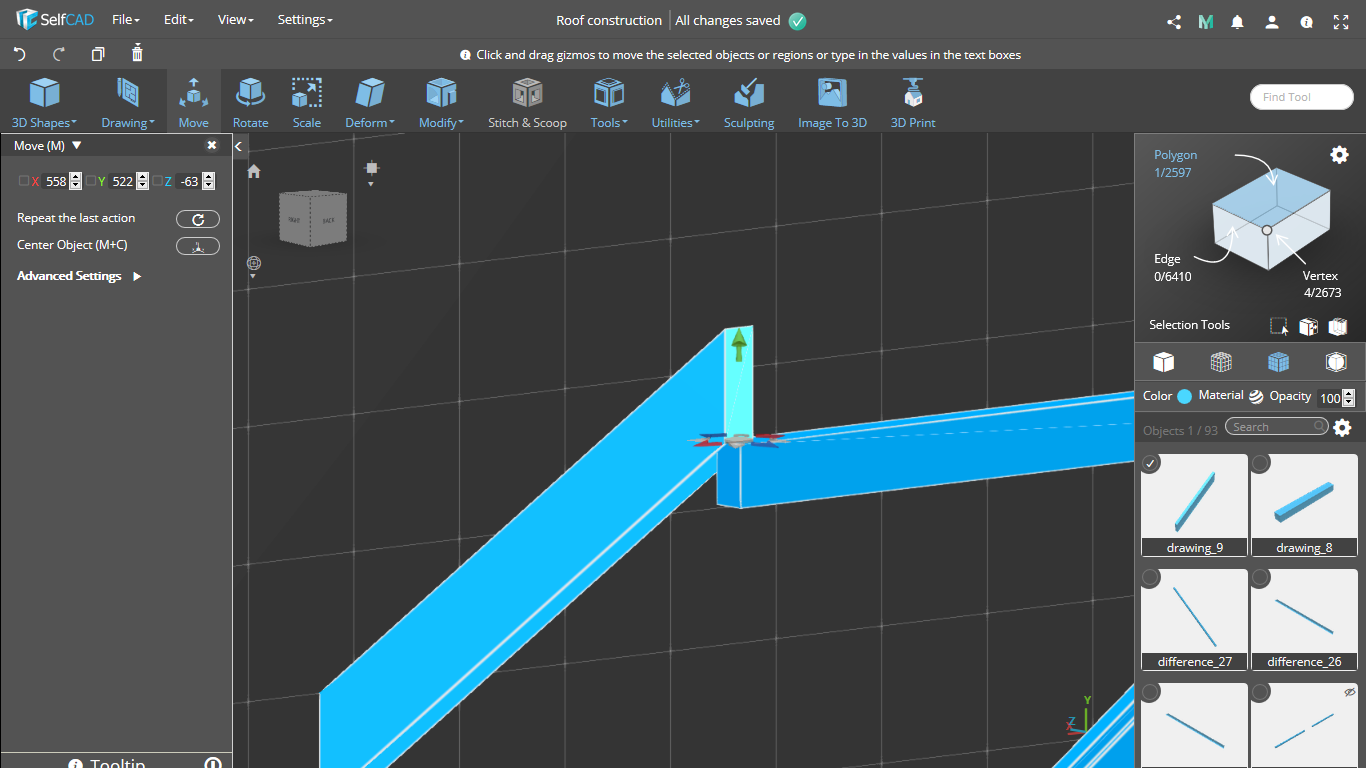1366x768 pixels.
Task: Click the Opacity value stepper
Action: point(1348,398)
